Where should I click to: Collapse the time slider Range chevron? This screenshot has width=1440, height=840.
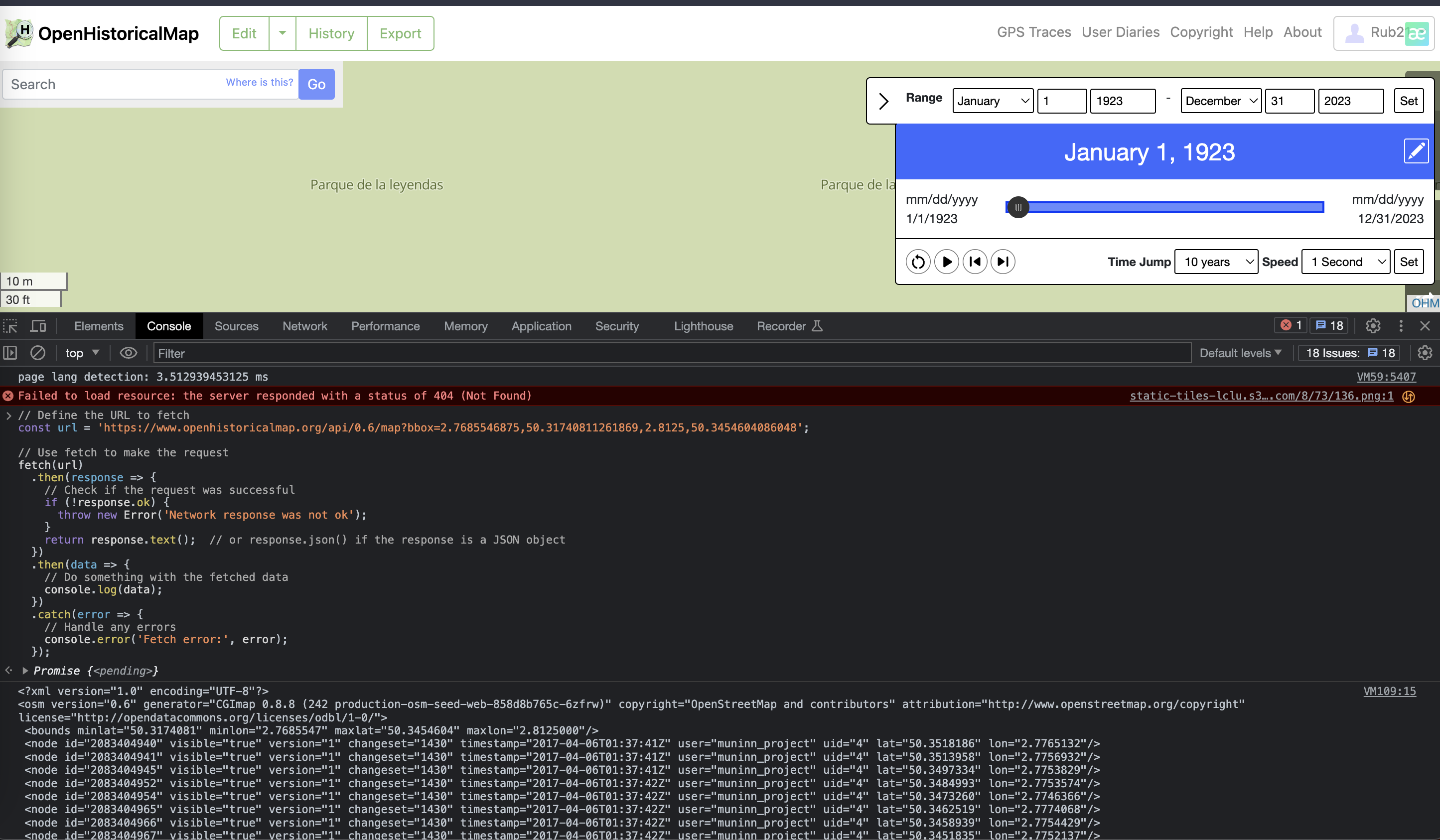pos(883,101)
